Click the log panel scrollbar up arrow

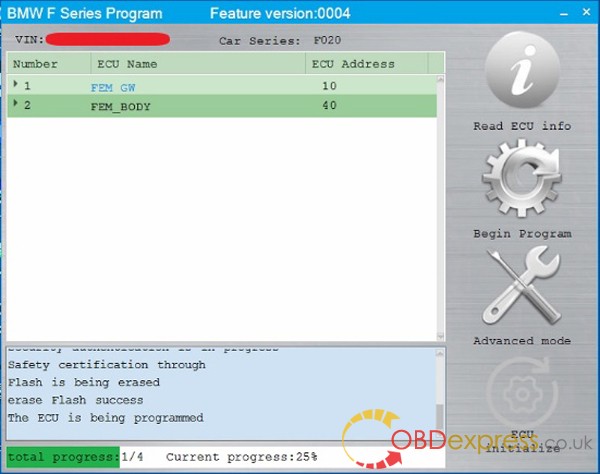tap(440, 353)
